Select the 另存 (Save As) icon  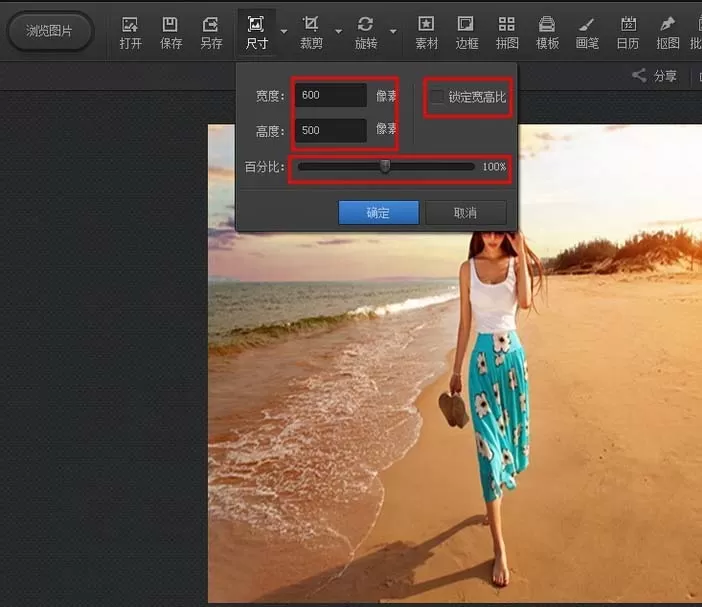point(211,33)
